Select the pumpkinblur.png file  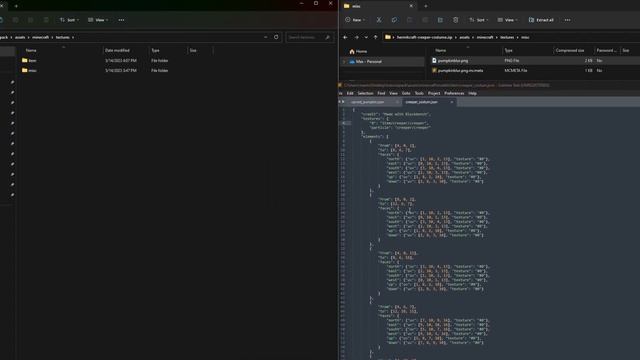pos(453,60)
